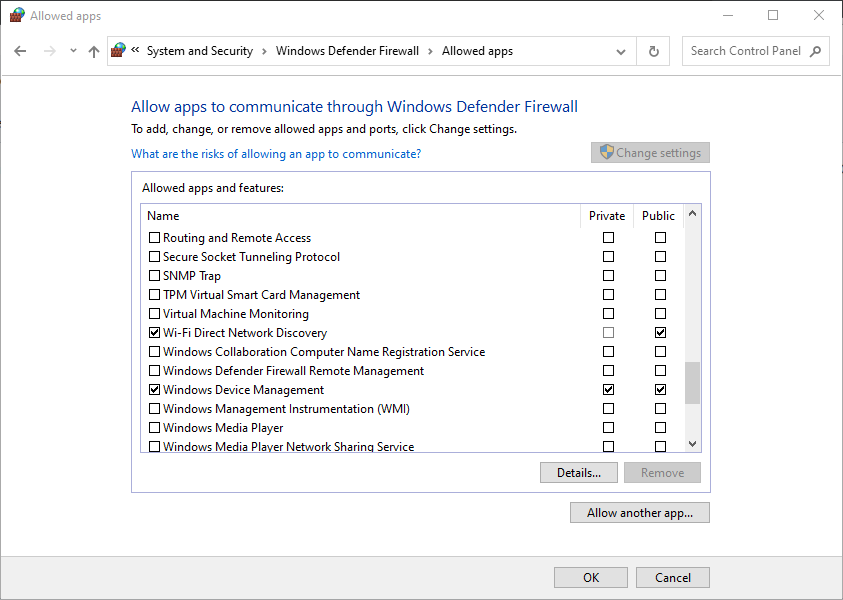Refresh the Allowed apps page
The image size is (843, 600).
(654, 51)
